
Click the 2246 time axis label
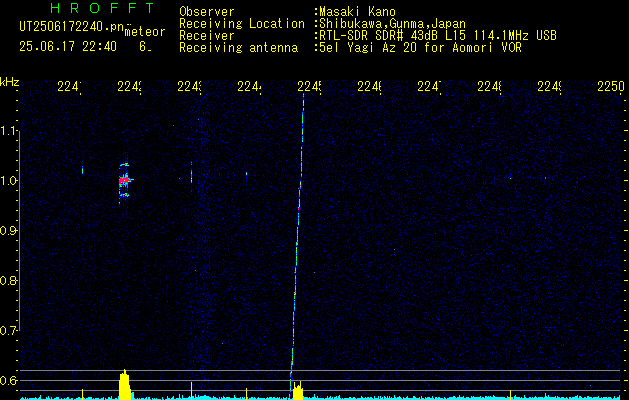[x=369, y=86]
